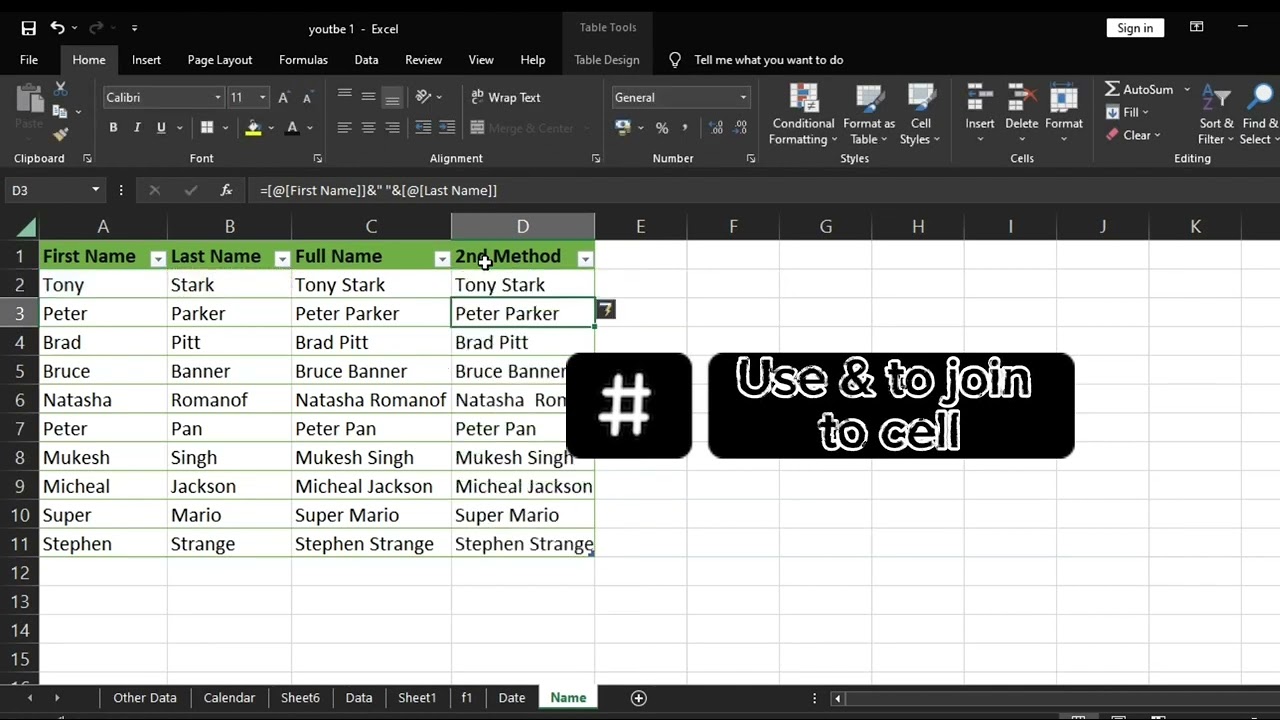This screenshot has width=1280, height=720.
Task: Switch to the Formulas tab
Action: point(303,60)
